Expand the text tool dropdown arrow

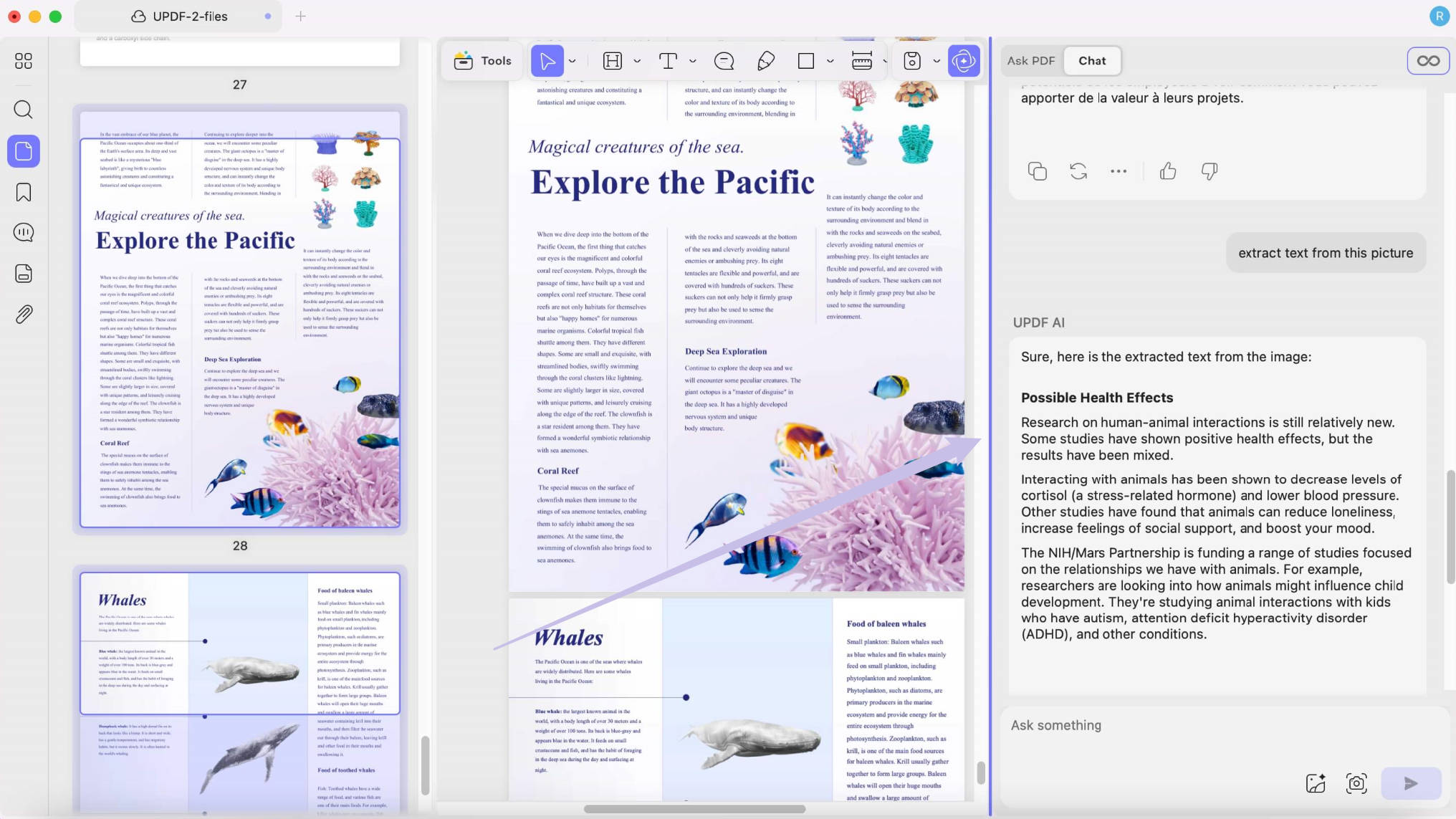tap(693, 62)
